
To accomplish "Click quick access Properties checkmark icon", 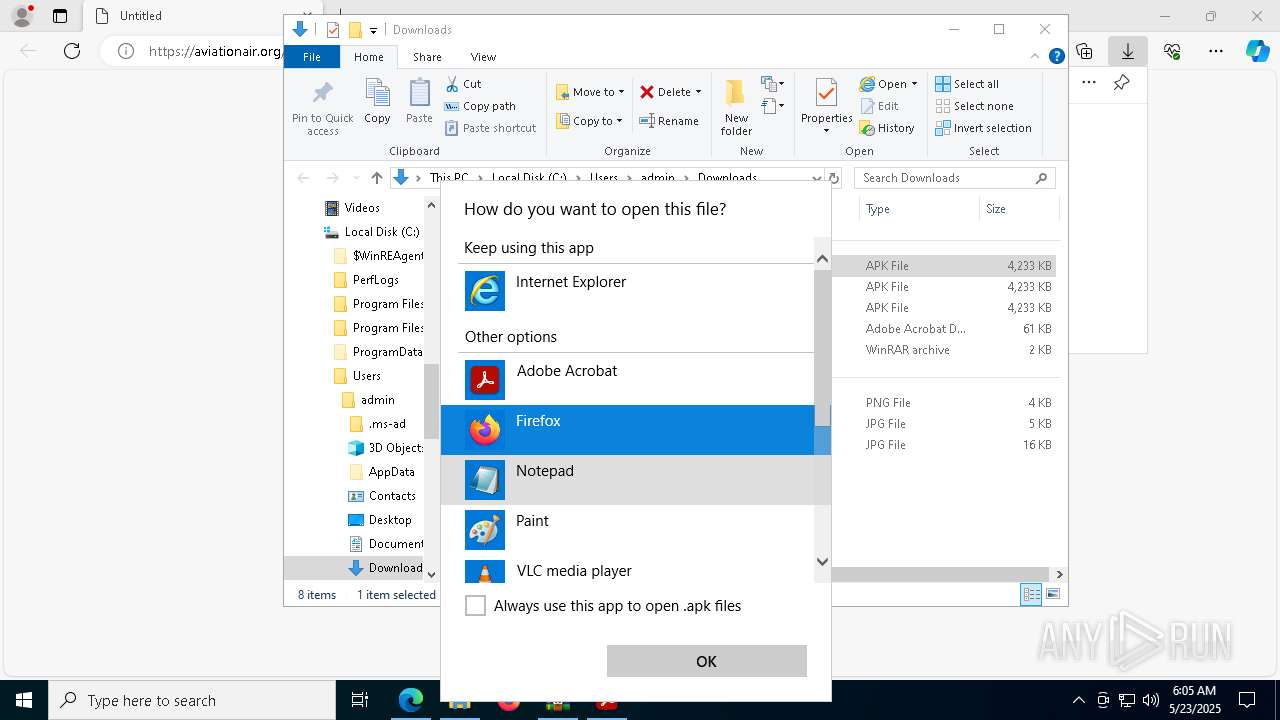I will click(333, 30).
